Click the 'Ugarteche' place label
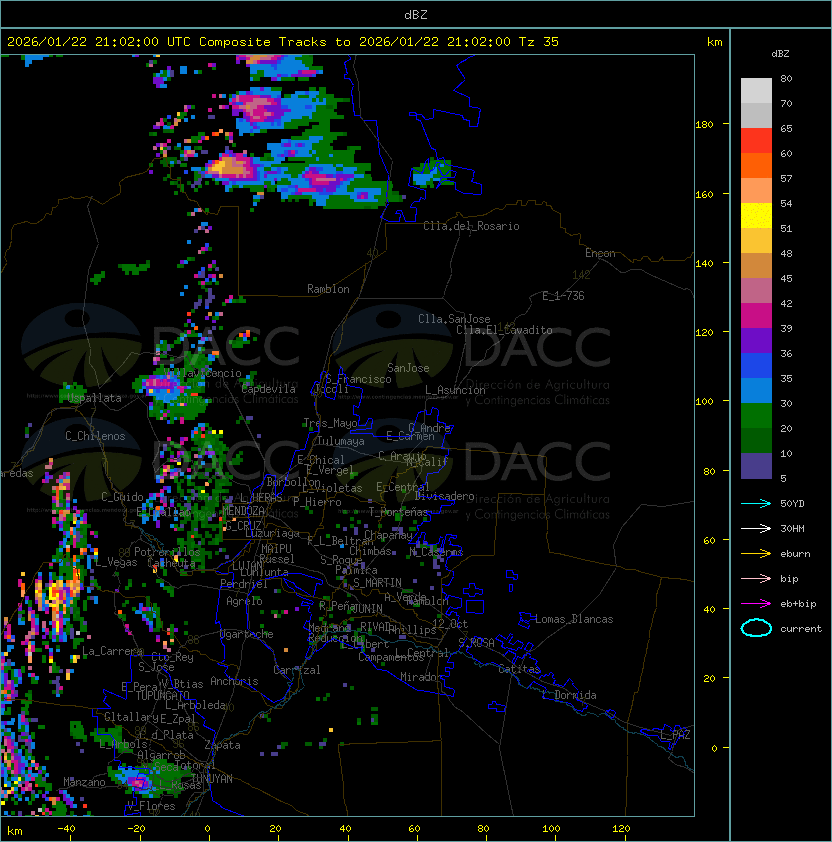The height and width of the screenshot is (842, 832). pyautogui.click(x=247, y=634)
